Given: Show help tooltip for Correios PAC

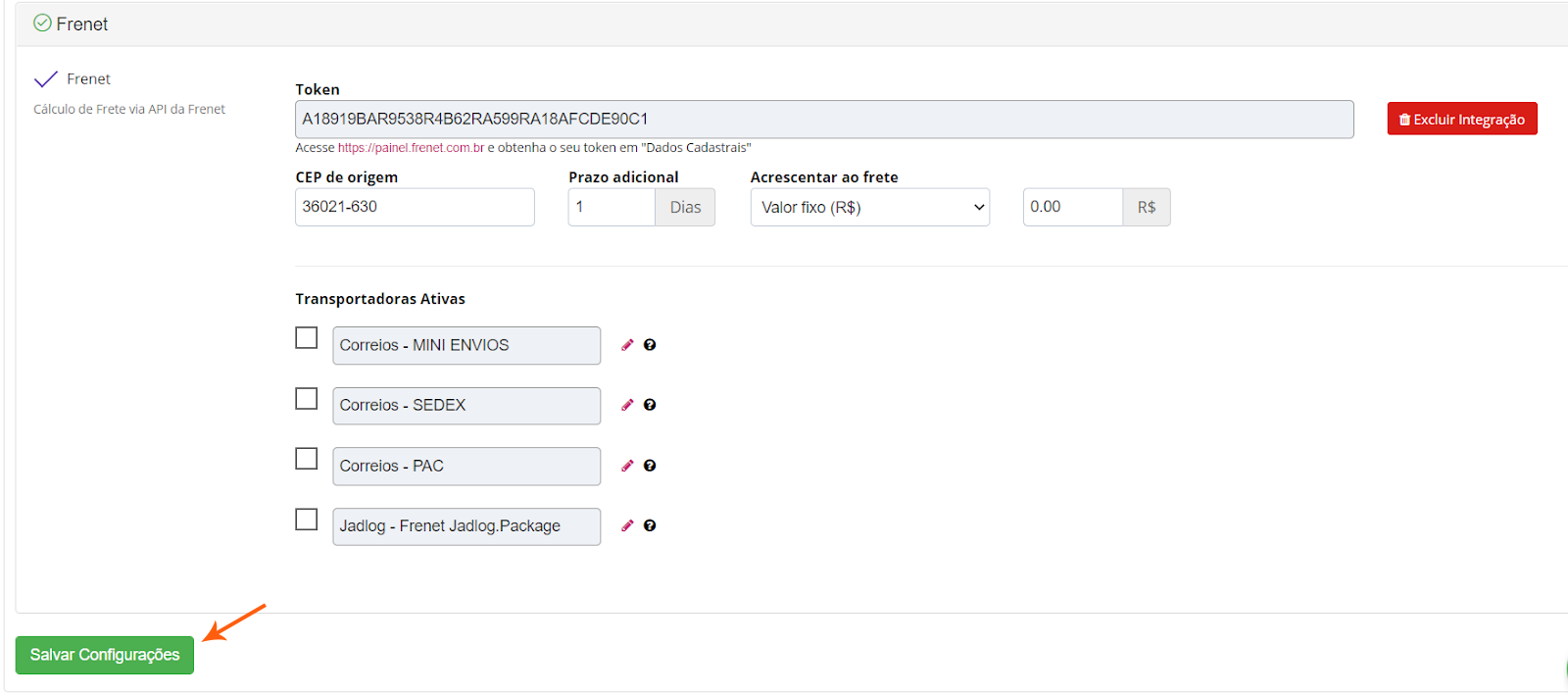Looking at the screenshot, I should tap(650, 466).
